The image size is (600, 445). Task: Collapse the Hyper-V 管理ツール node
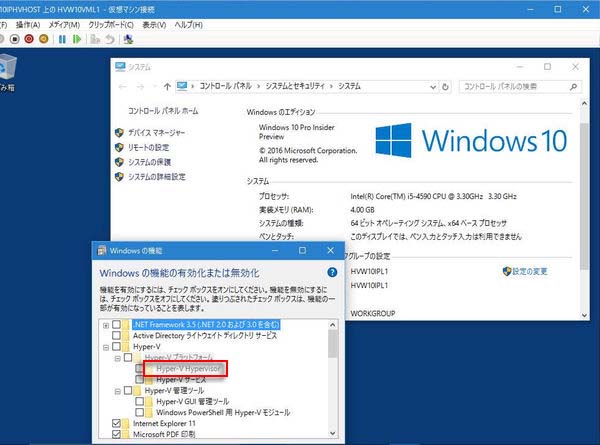(x=118, y=391)
